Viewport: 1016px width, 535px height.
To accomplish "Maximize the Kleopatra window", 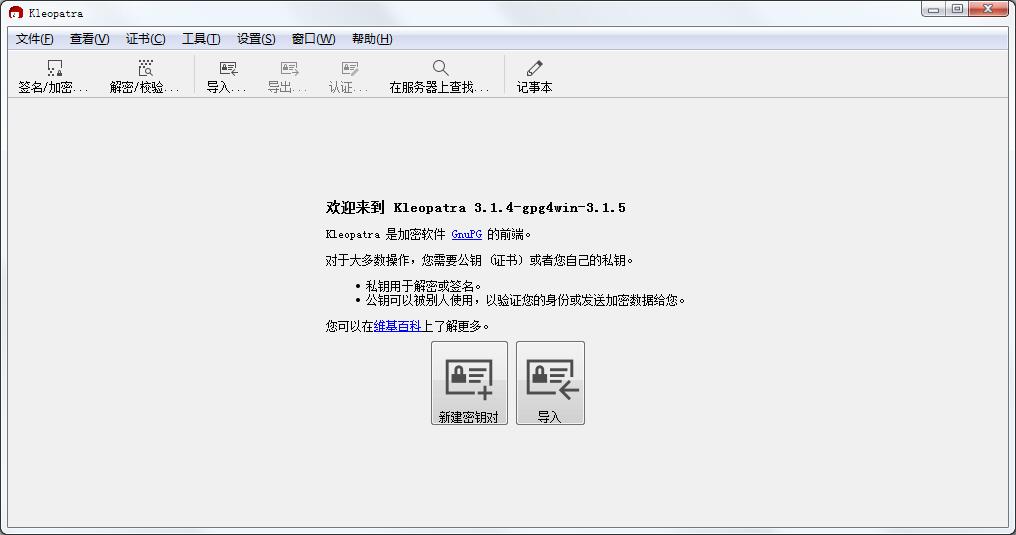I will click(957, 9).
